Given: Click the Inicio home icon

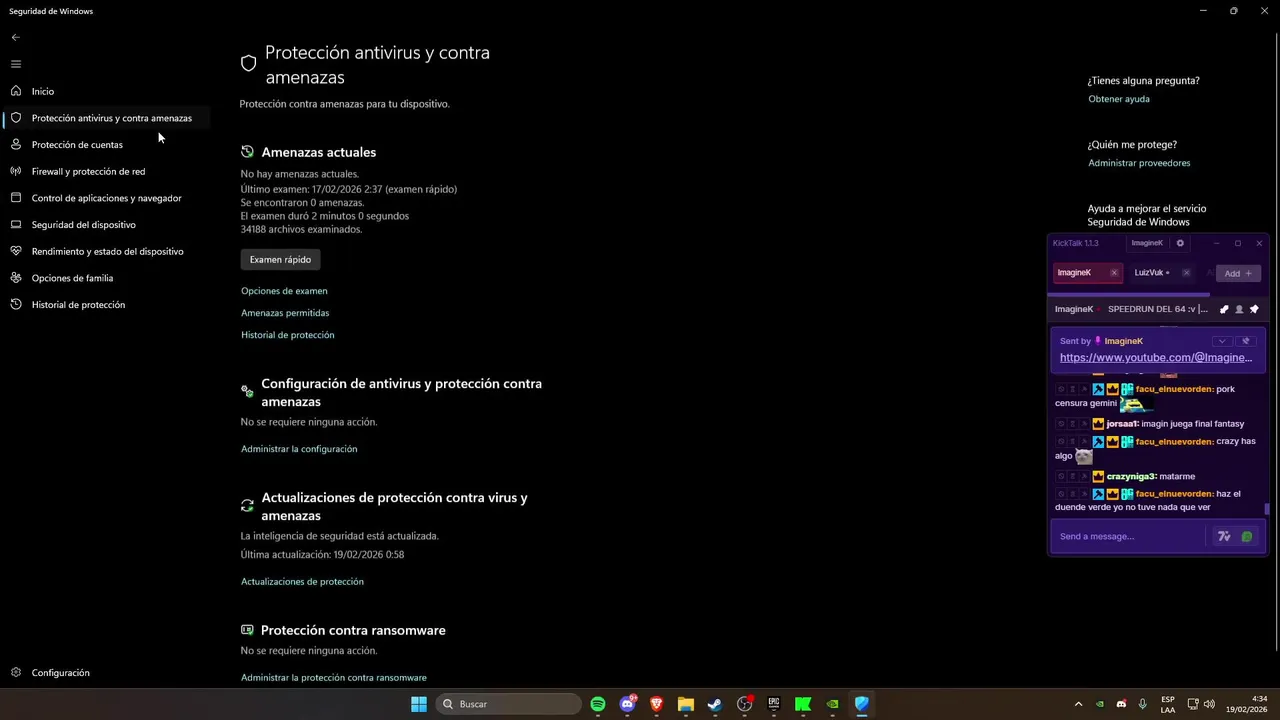Looking at the screenshot, I should (x=15, y=91).
